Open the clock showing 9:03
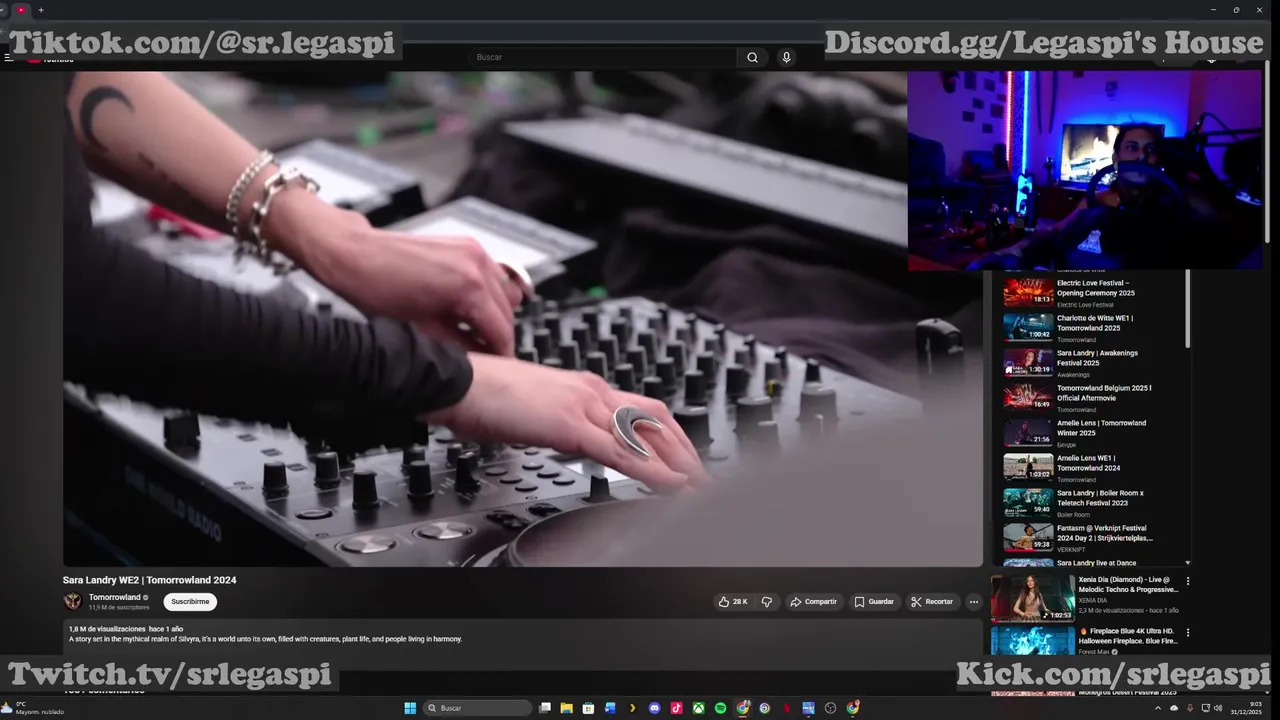Viewport: 1280px width, 720px height. [x=1247, y=708]
